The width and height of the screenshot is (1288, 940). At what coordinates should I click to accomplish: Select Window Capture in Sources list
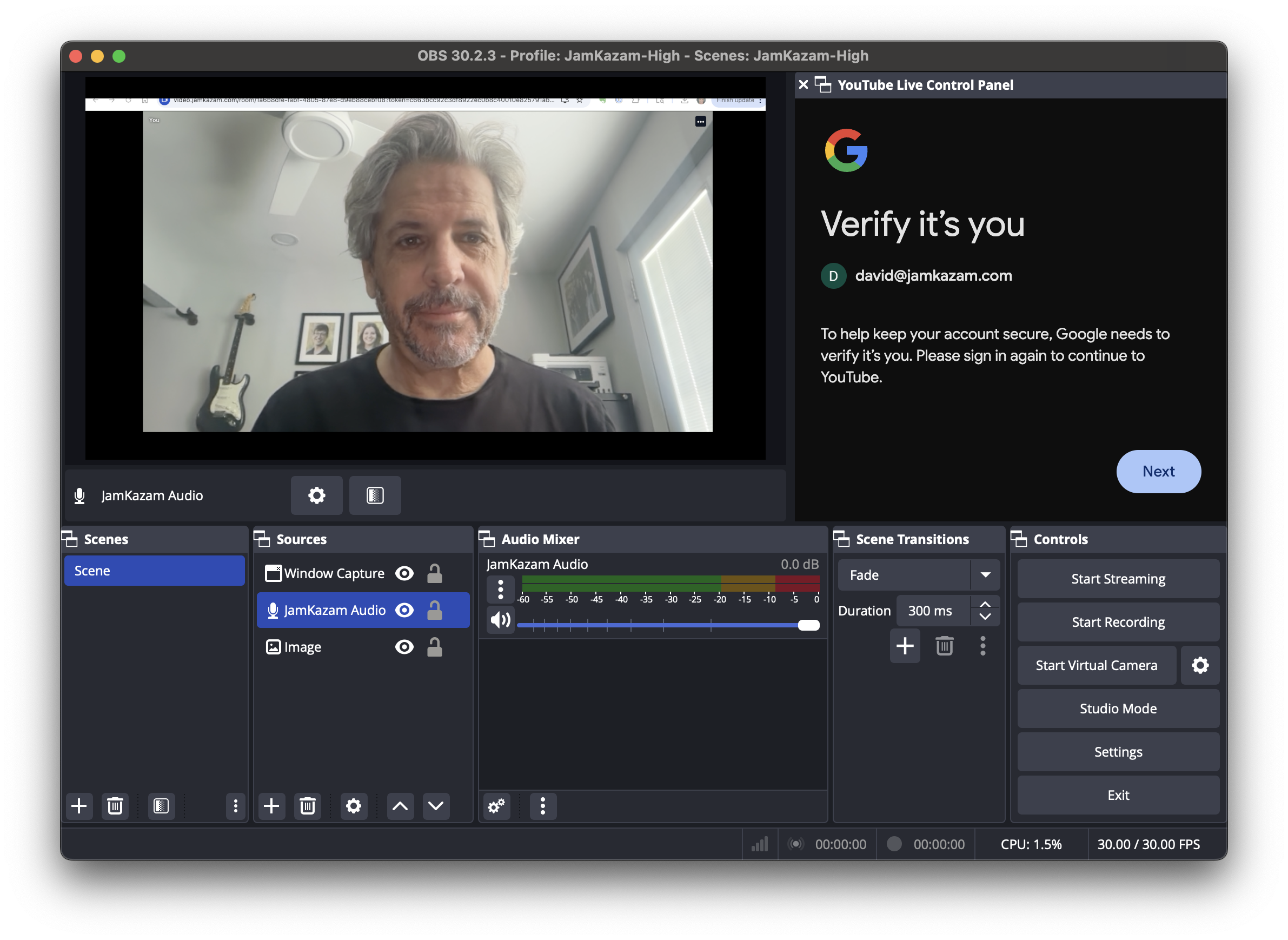pos(334,573)
